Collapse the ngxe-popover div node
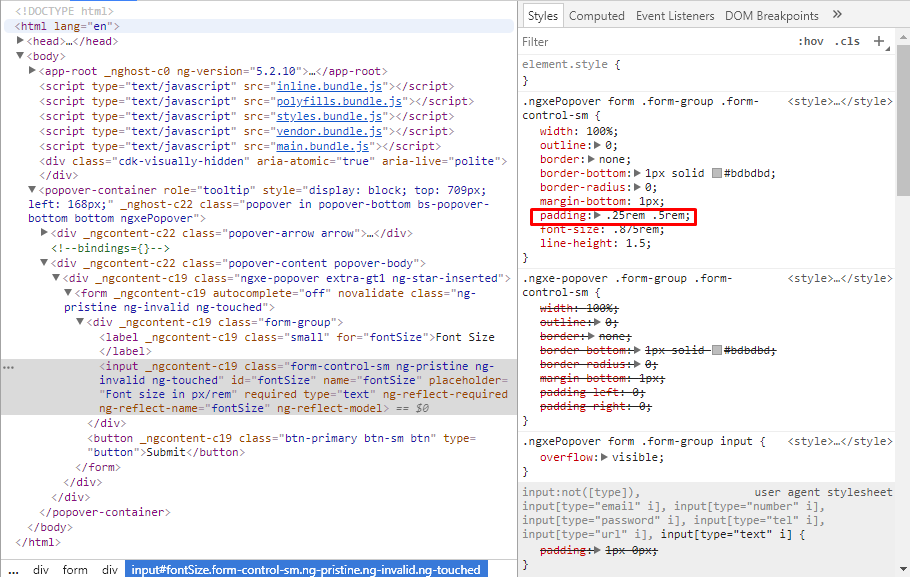910x577 pixels. pos(56,278)
